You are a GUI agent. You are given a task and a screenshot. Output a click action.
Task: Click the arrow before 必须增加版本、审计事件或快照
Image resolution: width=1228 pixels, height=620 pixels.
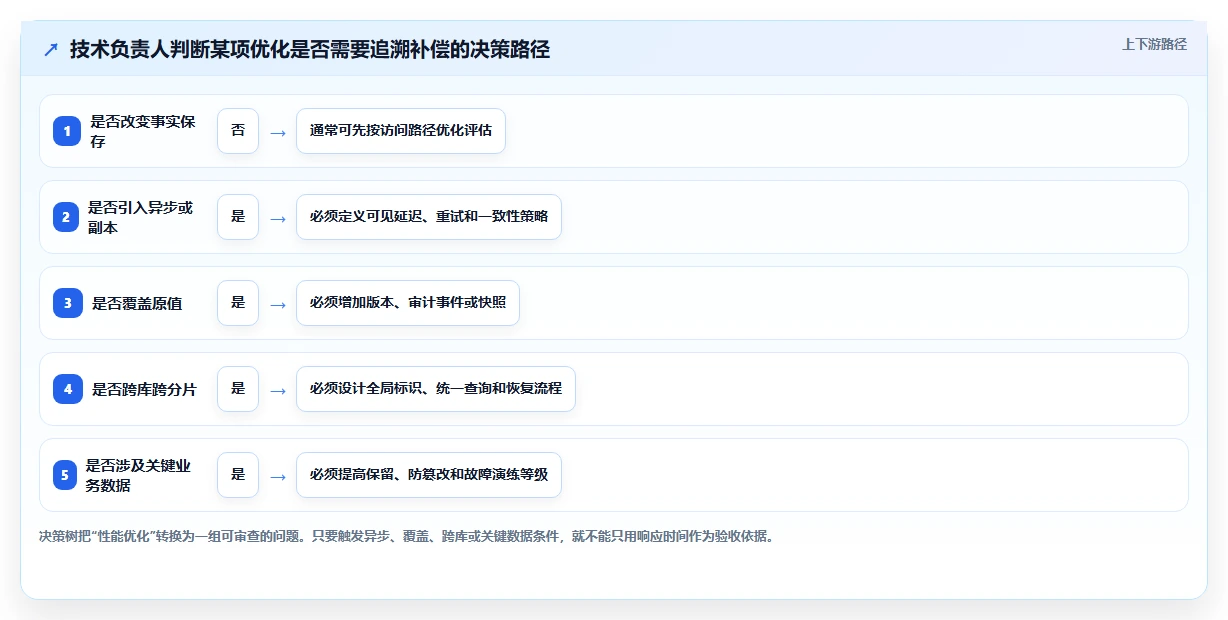click(x=278, y=304)
